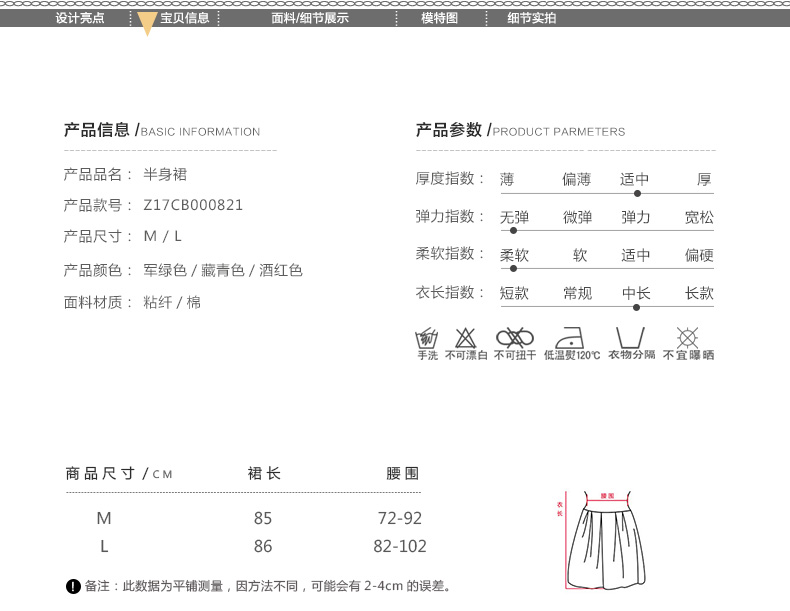Click the warning icon beside 备注

73,586
